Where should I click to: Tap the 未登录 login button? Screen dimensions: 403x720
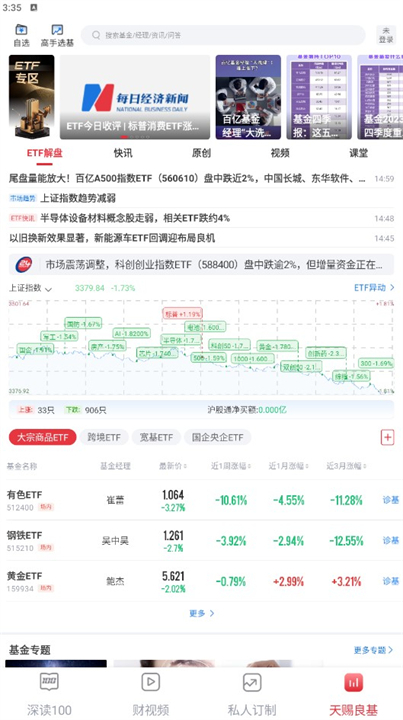click(x=386, y=35)
